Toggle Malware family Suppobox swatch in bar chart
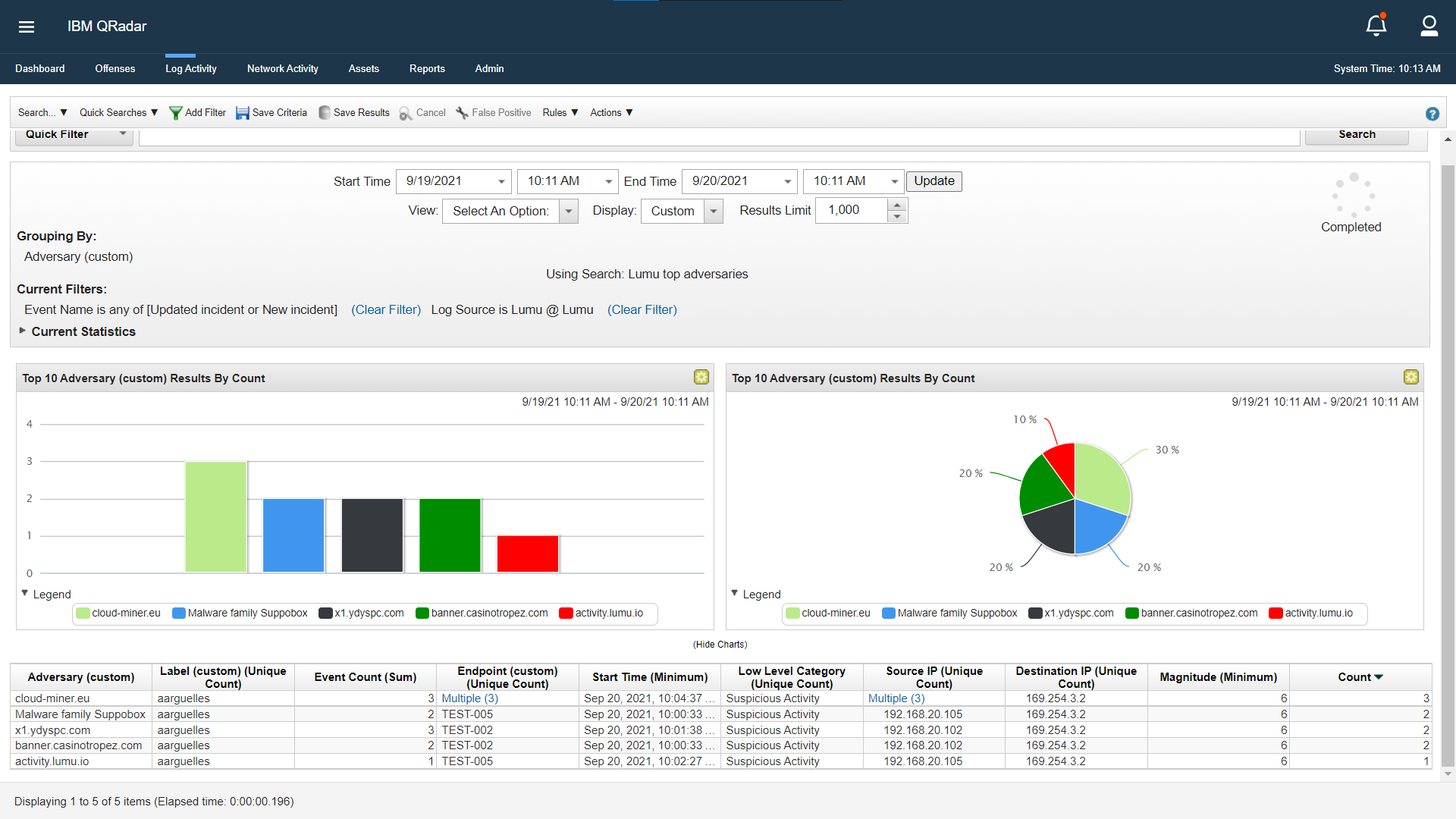The image size is (1456, 819). click(179, 613)
